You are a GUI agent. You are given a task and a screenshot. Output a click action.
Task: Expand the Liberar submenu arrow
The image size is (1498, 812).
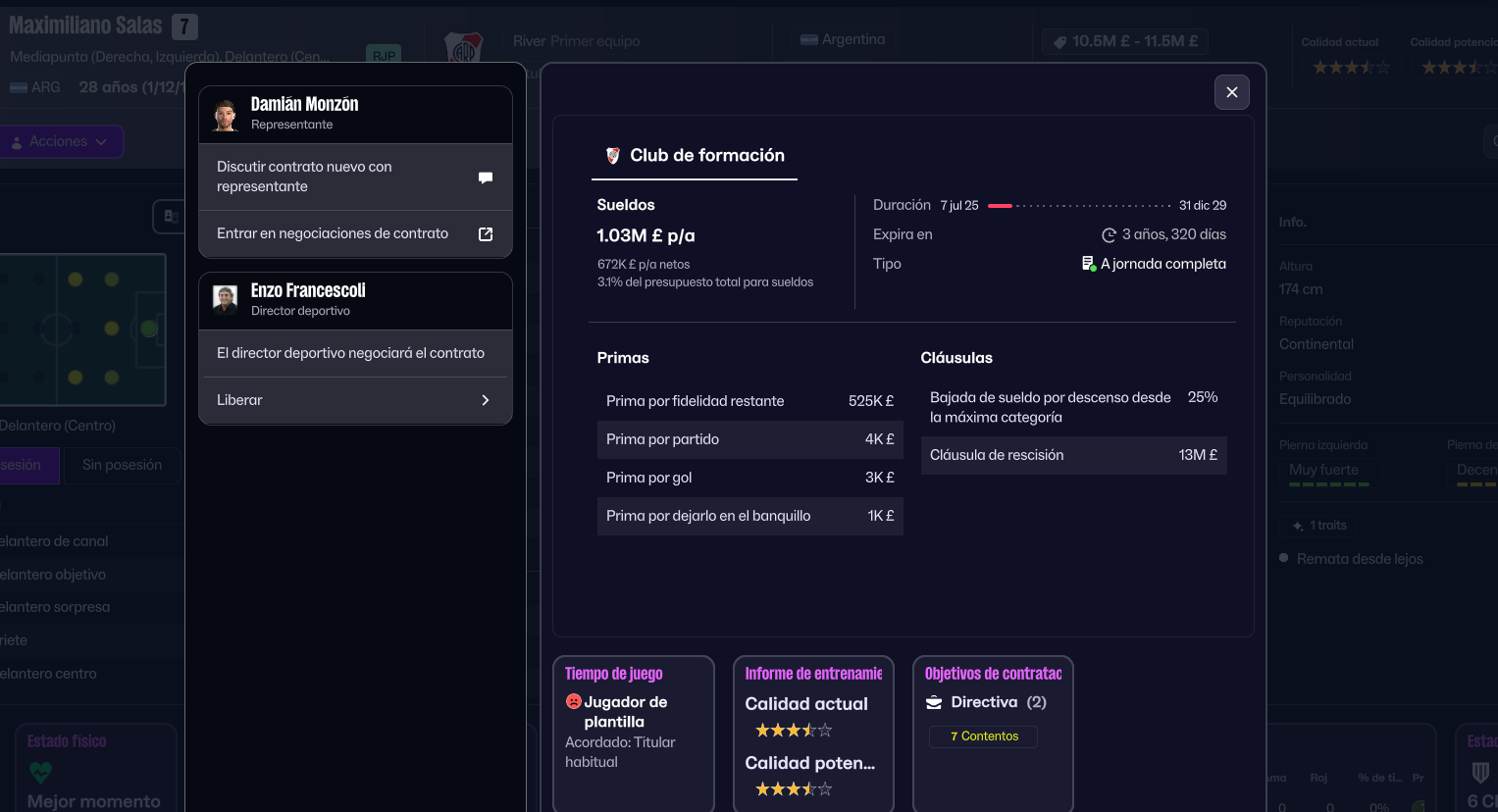click(x=486, y=400)
